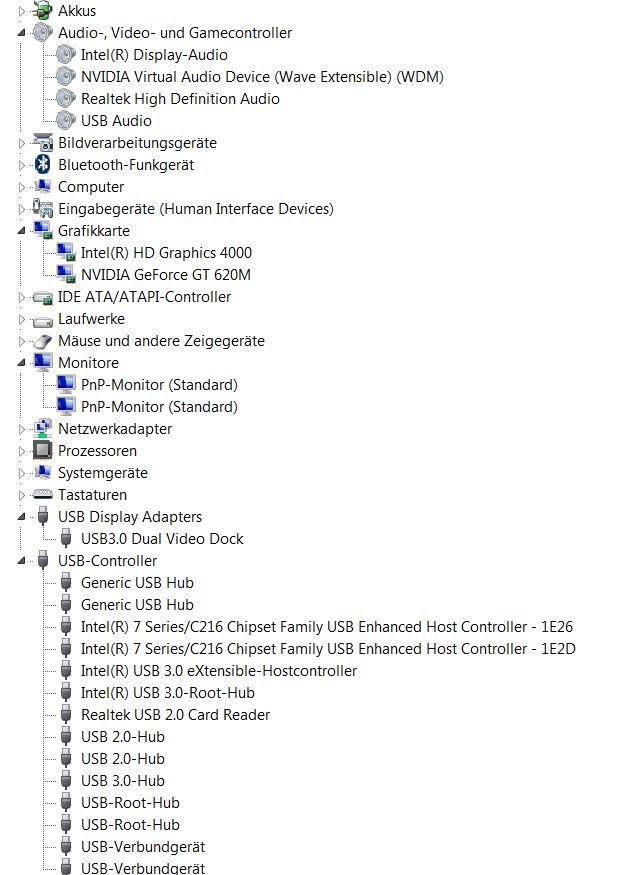This screenshot has width=641, height=875.
Task: Select the icon beside NVIDIA GeForce GT 620M
Action: coord(65,275)
